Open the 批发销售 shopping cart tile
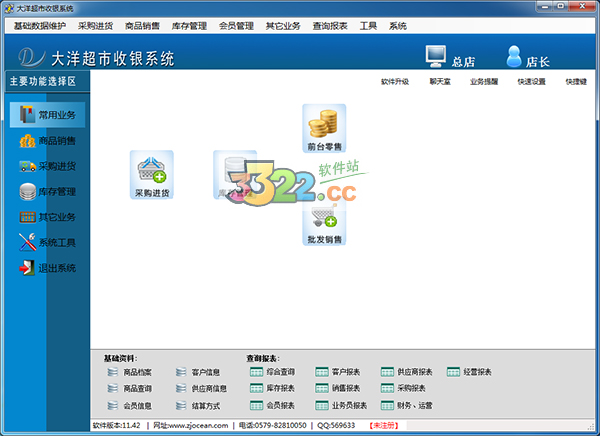This screenshot has width=600, height=436. coord(324,224)
